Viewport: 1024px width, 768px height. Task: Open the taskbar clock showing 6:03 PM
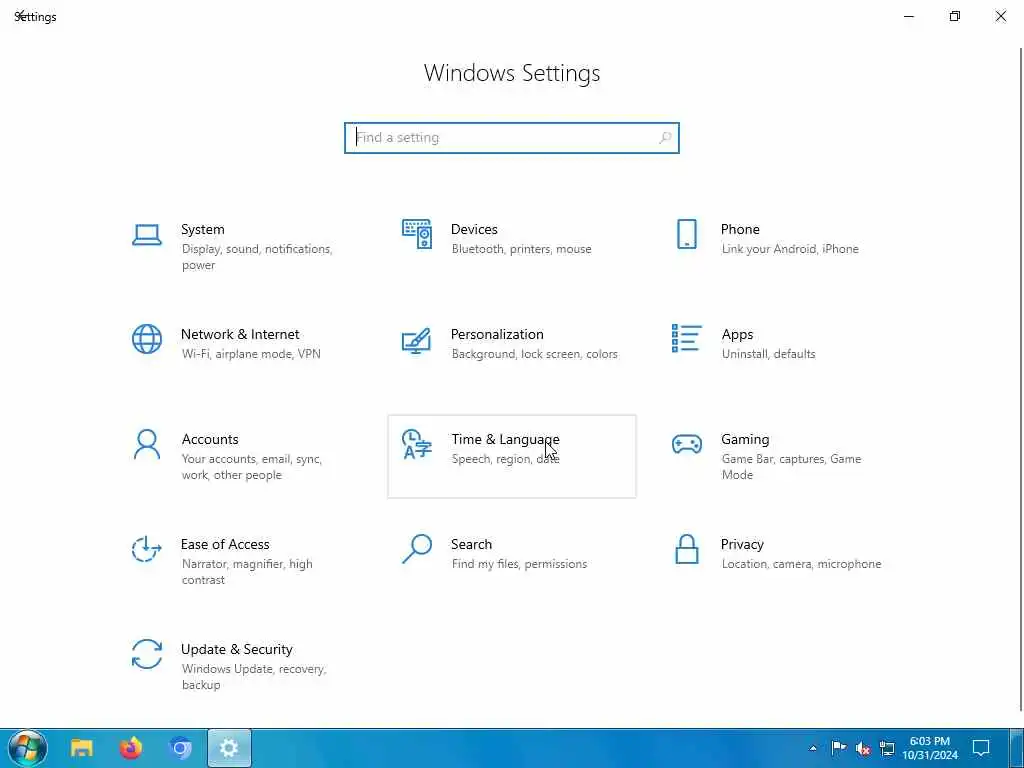[930, 748]
